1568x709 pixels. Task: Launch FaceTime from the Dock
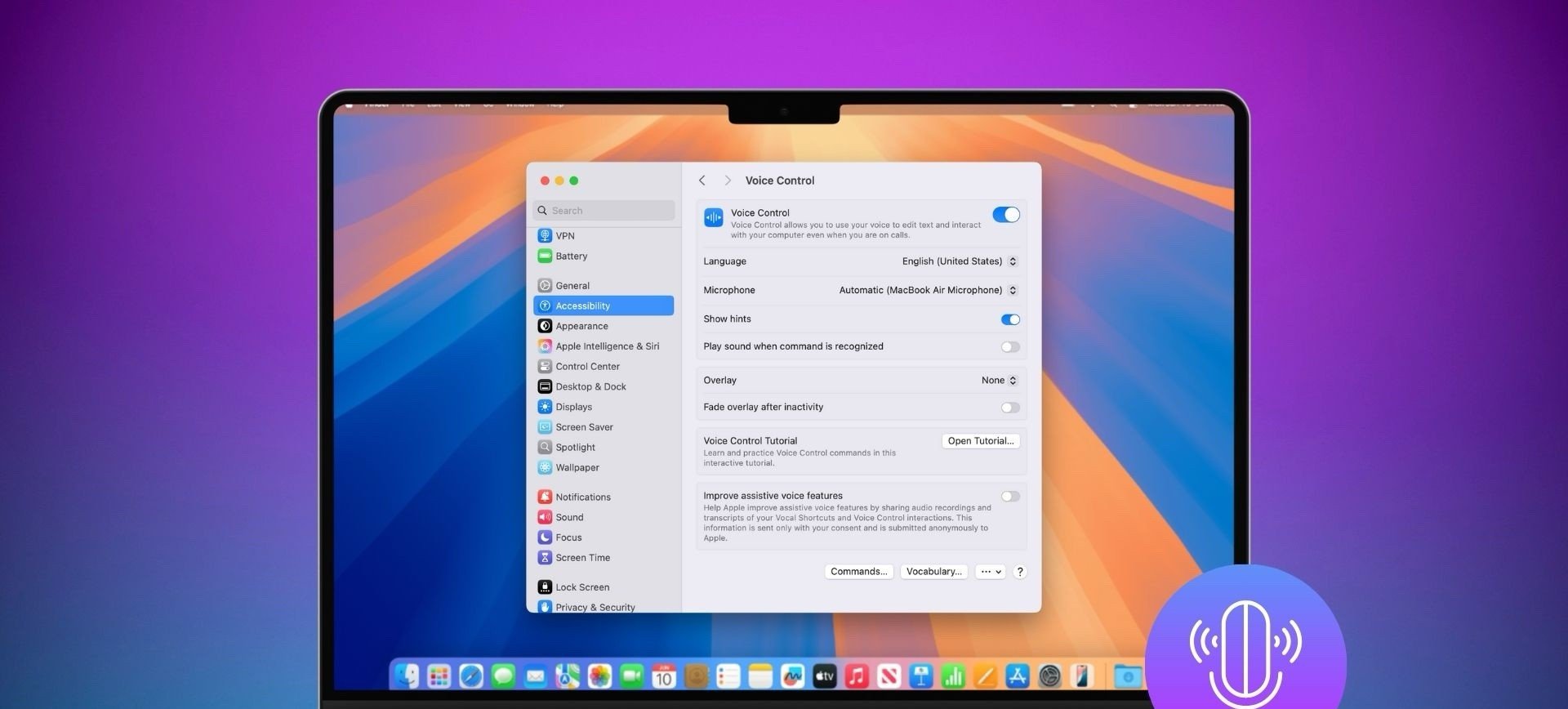click(x=631, y=676)
